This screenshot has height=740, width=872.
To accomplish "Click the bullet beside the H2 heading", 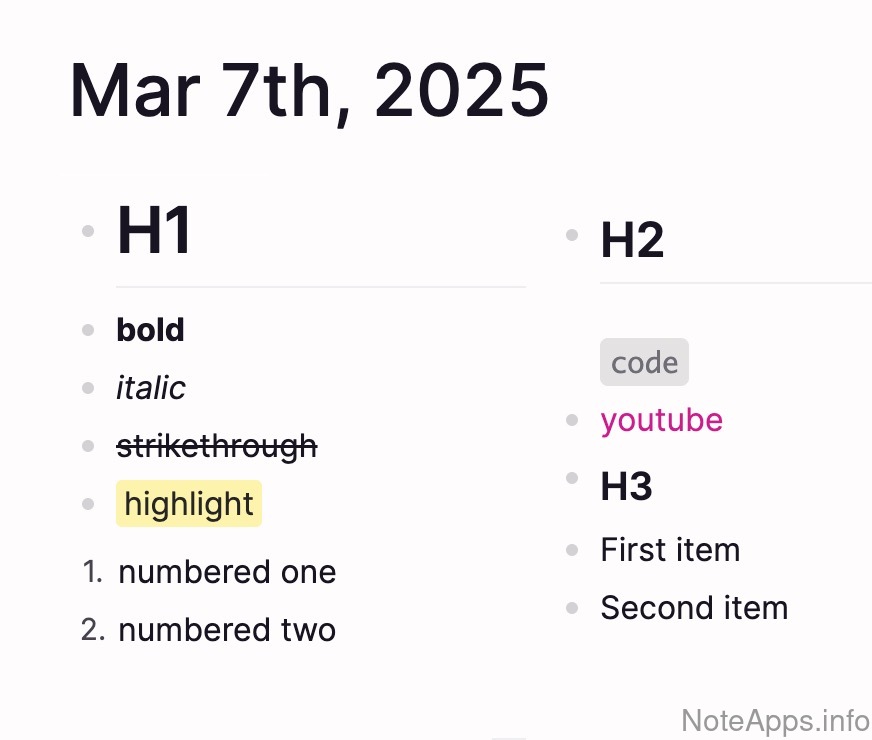I will tap(572, 236).
